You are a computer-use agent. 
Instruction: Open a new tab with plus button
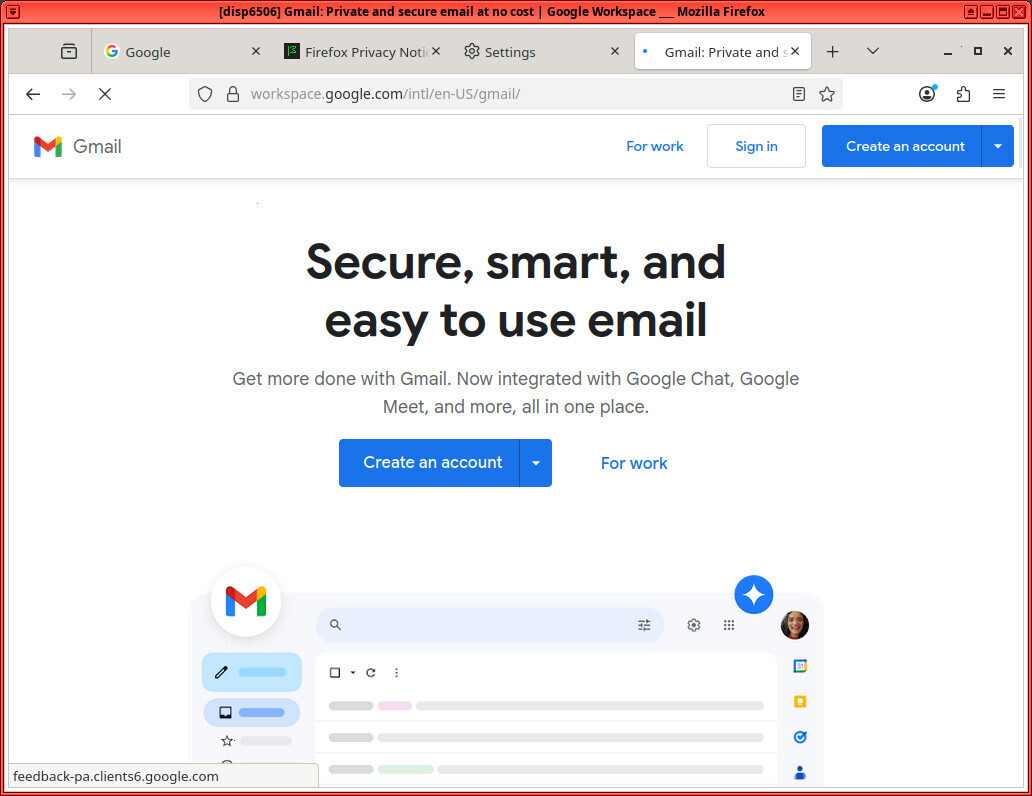pos(832,52)
